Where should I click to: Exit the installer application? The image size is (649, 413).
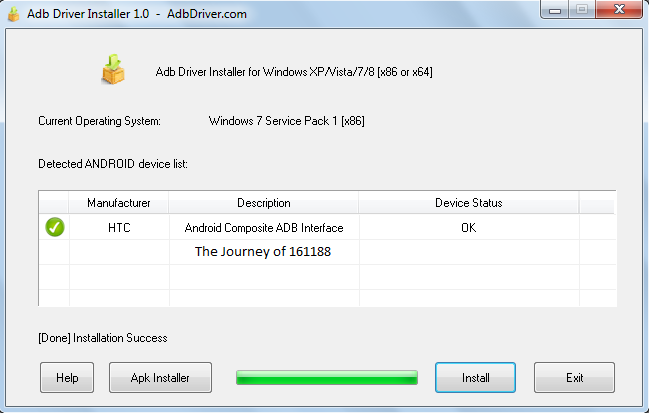click(x=574, y=378)
